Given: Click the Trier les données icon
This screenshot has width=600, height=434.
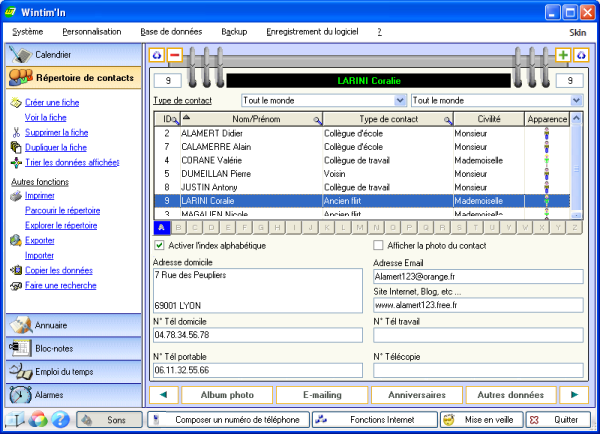Looking at the screenshot, I should point(16,163).
